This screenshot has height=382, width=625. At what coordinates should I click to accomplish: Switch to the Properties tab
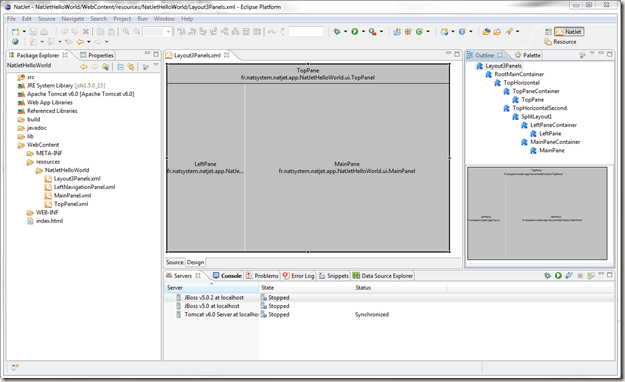97,55
